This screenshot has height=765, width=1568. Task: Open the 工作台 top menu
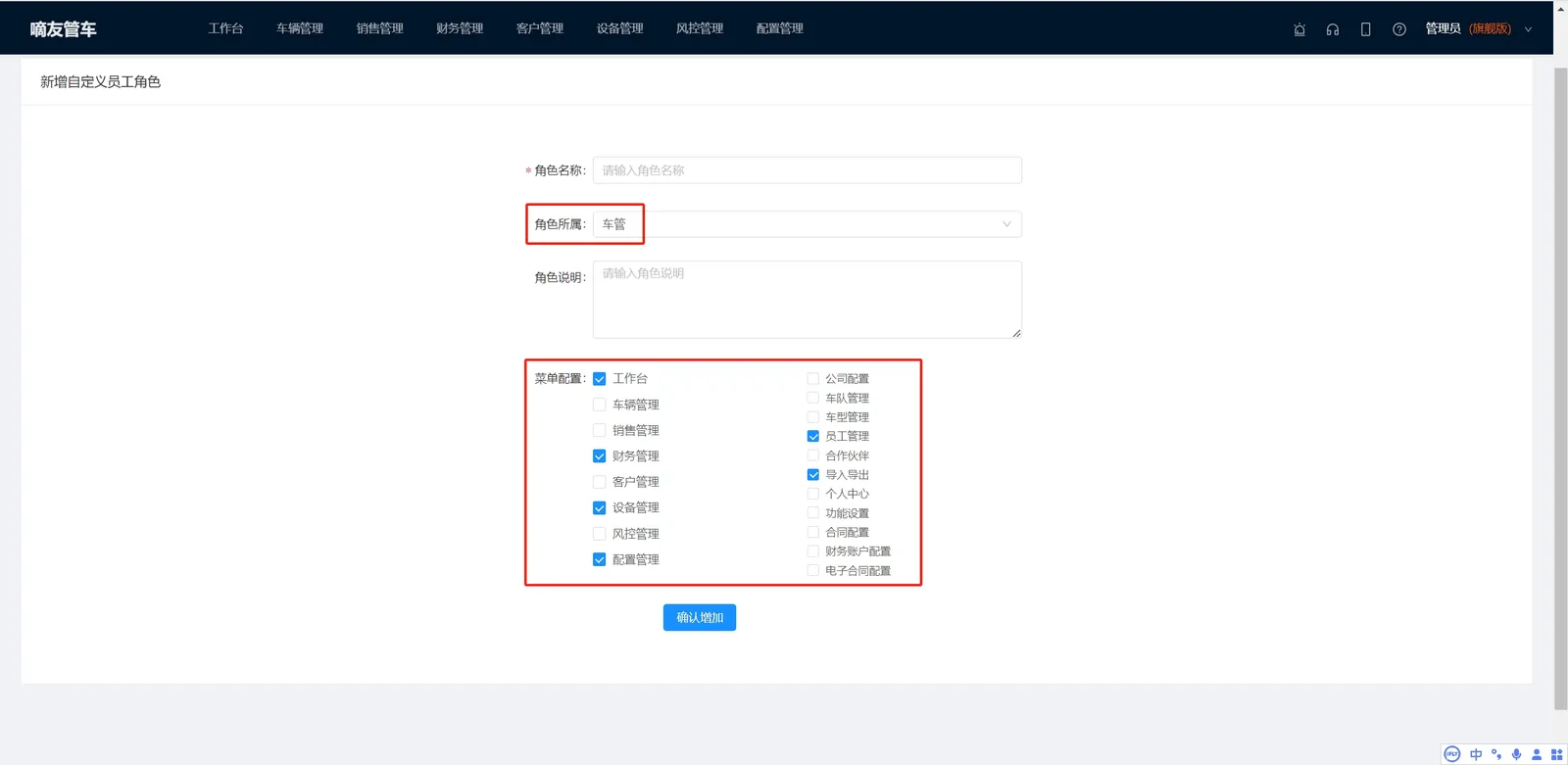[x=225, y=28]
